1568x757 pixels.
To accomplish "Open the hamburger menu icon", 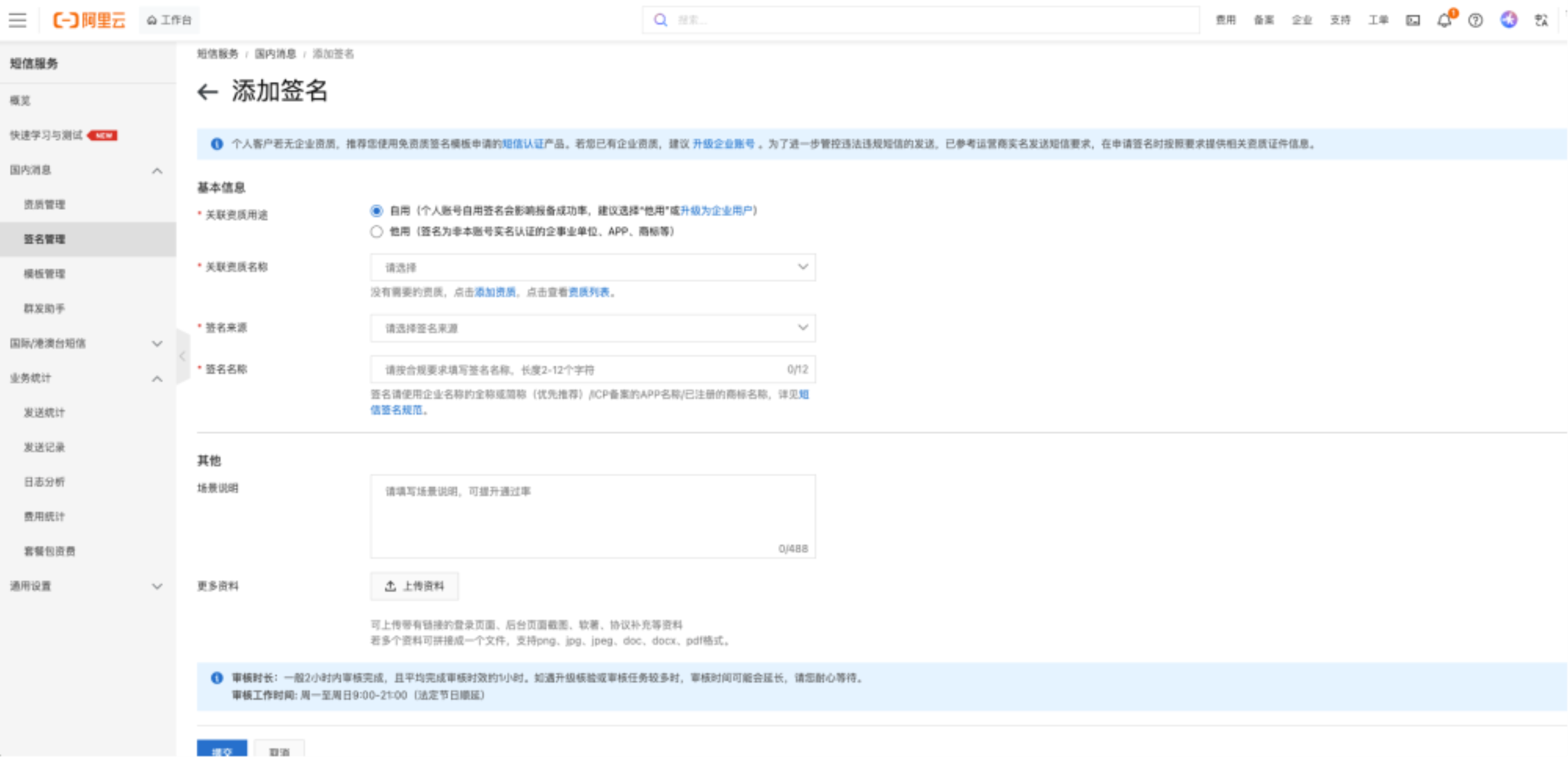I will (x=18, y=20).
